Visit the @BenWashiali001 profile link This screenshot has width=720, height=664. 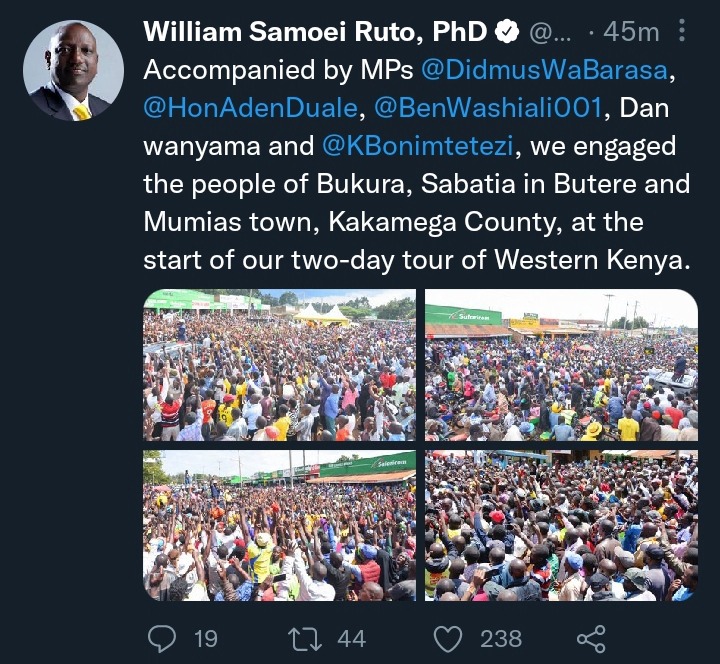click(489, 108)
